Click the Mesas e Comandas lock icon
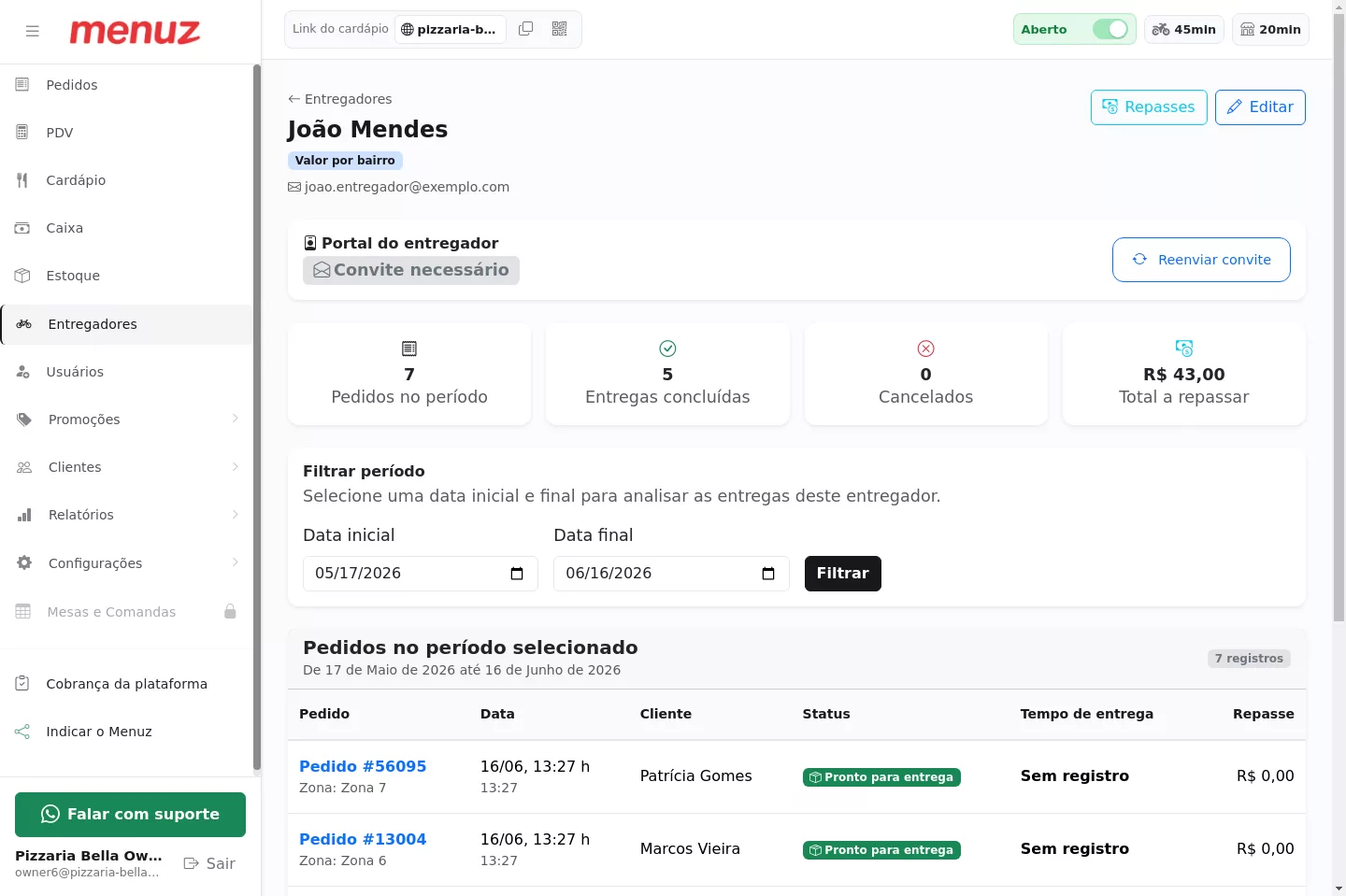The height and width of the screenshot is (896, 1346). click(x=230, y=612)
